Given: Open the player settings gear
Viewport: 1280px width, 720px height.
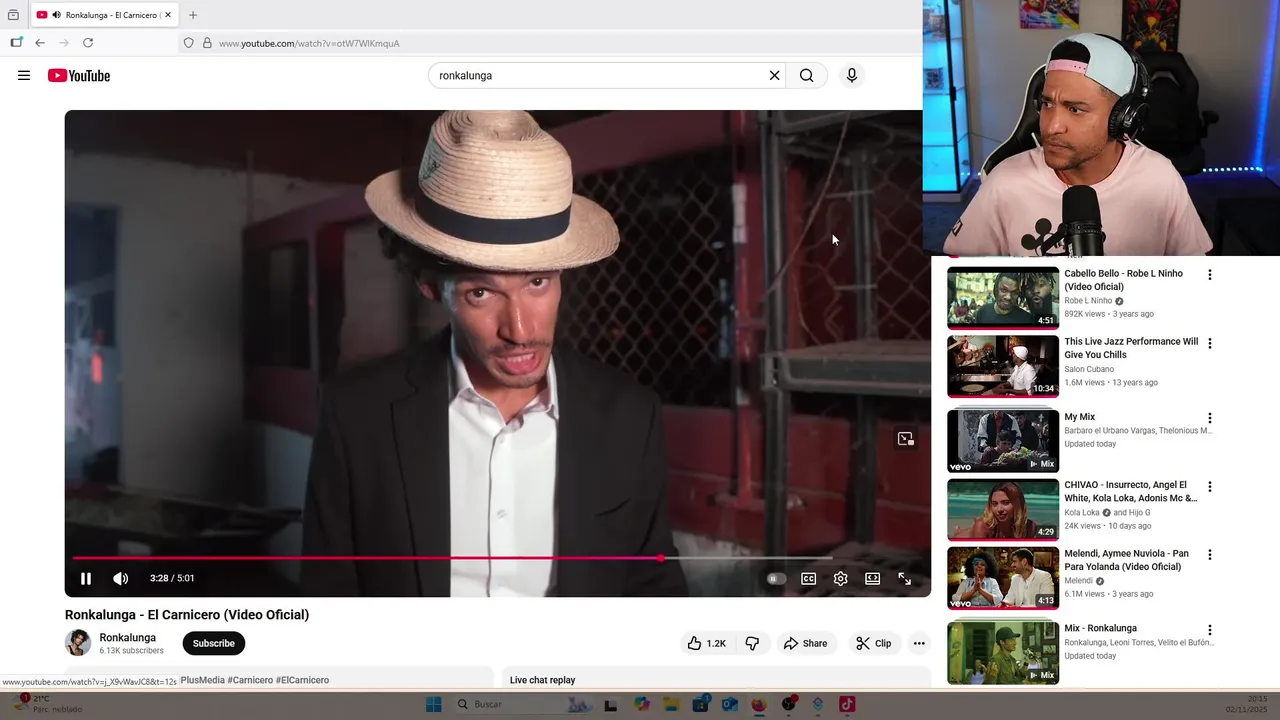Looking at the screenshot, I should point(840,578).
